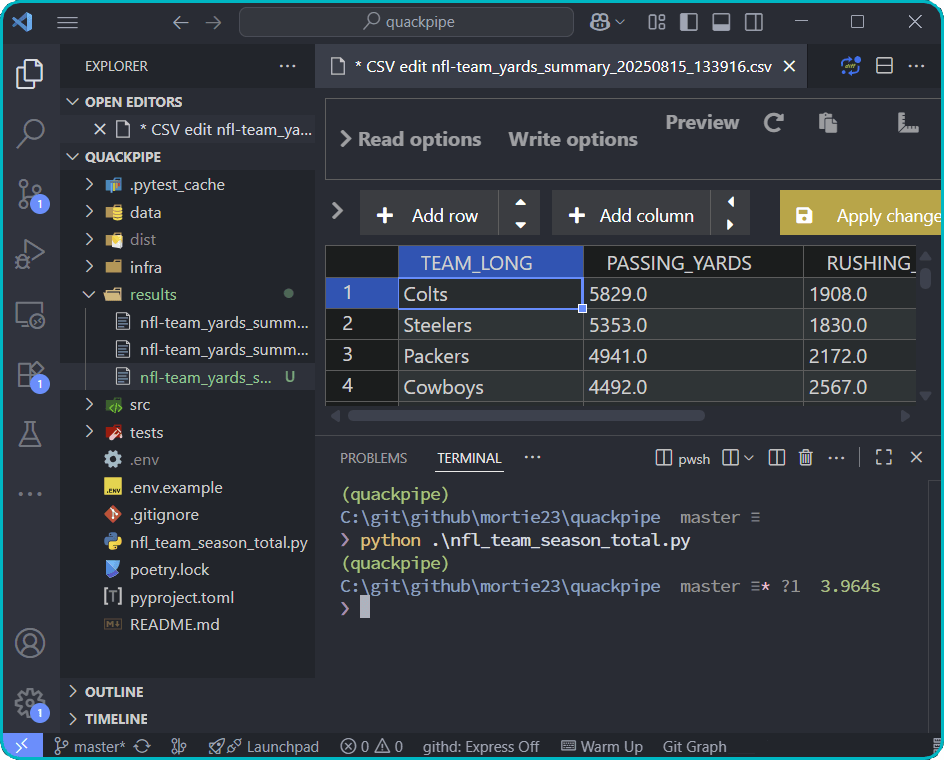Close CSV edit in Open Editors

tap(100, 129)
